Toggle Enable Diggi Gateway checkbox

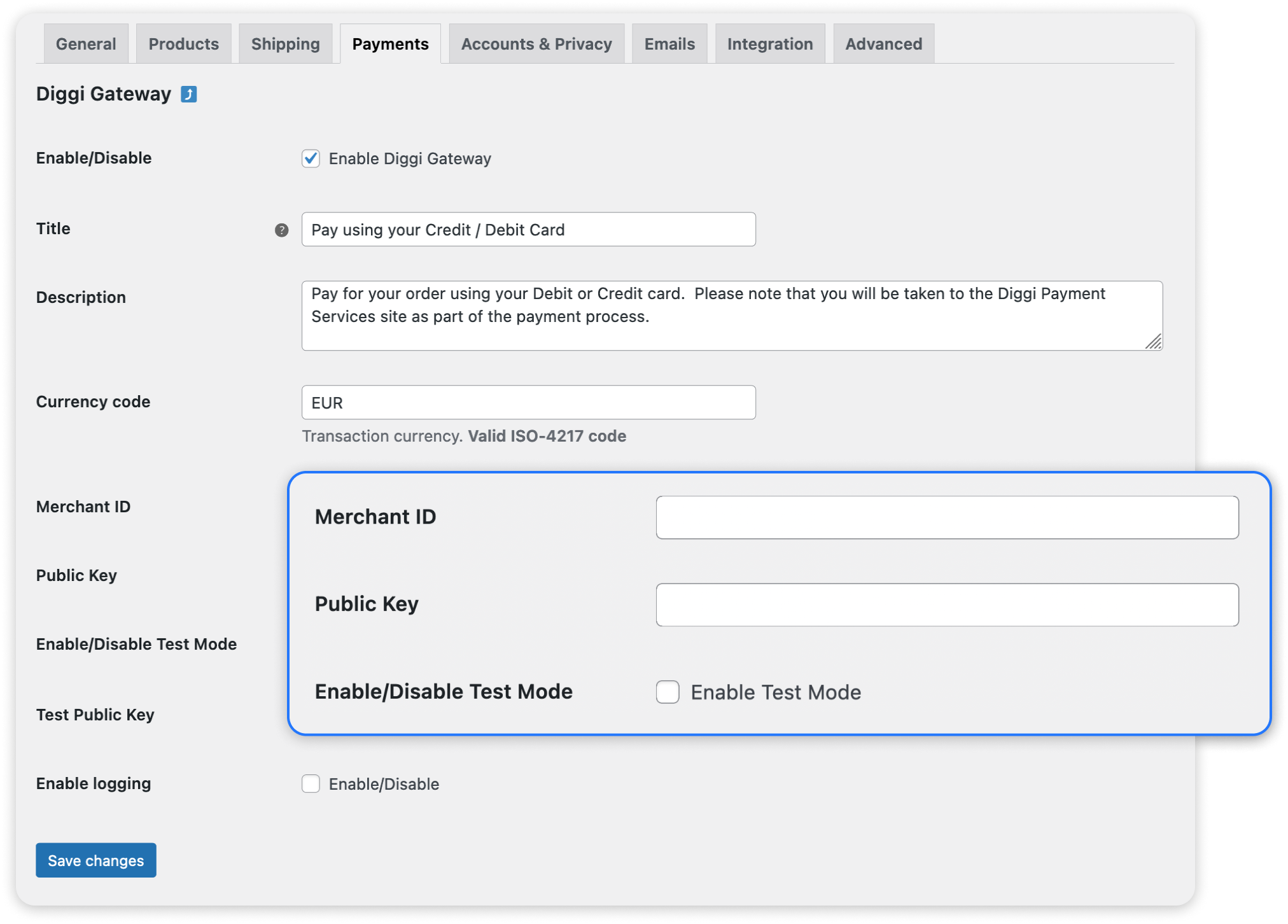tap(311, 158)
